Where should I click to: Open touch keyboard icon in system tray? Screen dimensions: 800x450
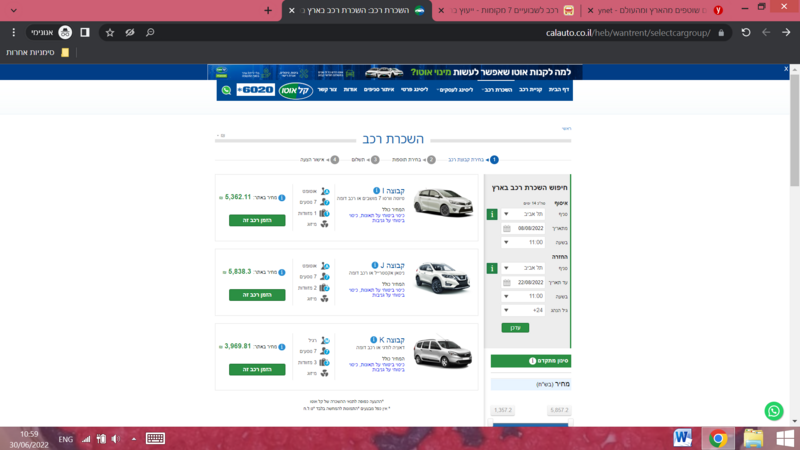(155, 438)
